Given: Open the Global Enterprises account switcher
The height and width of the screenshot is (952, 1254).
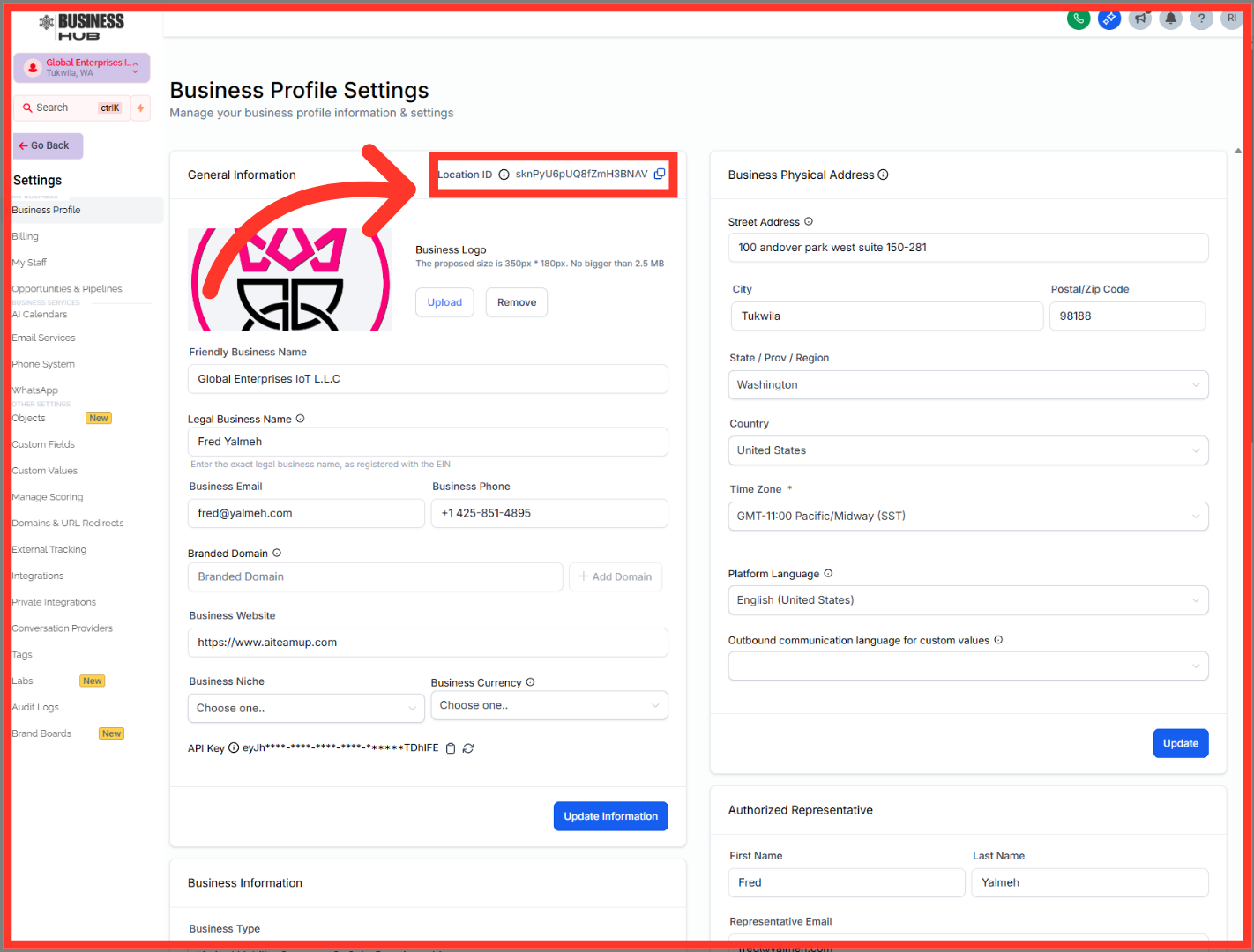Looking at the screenshot, I should click(x=82, y=68).
